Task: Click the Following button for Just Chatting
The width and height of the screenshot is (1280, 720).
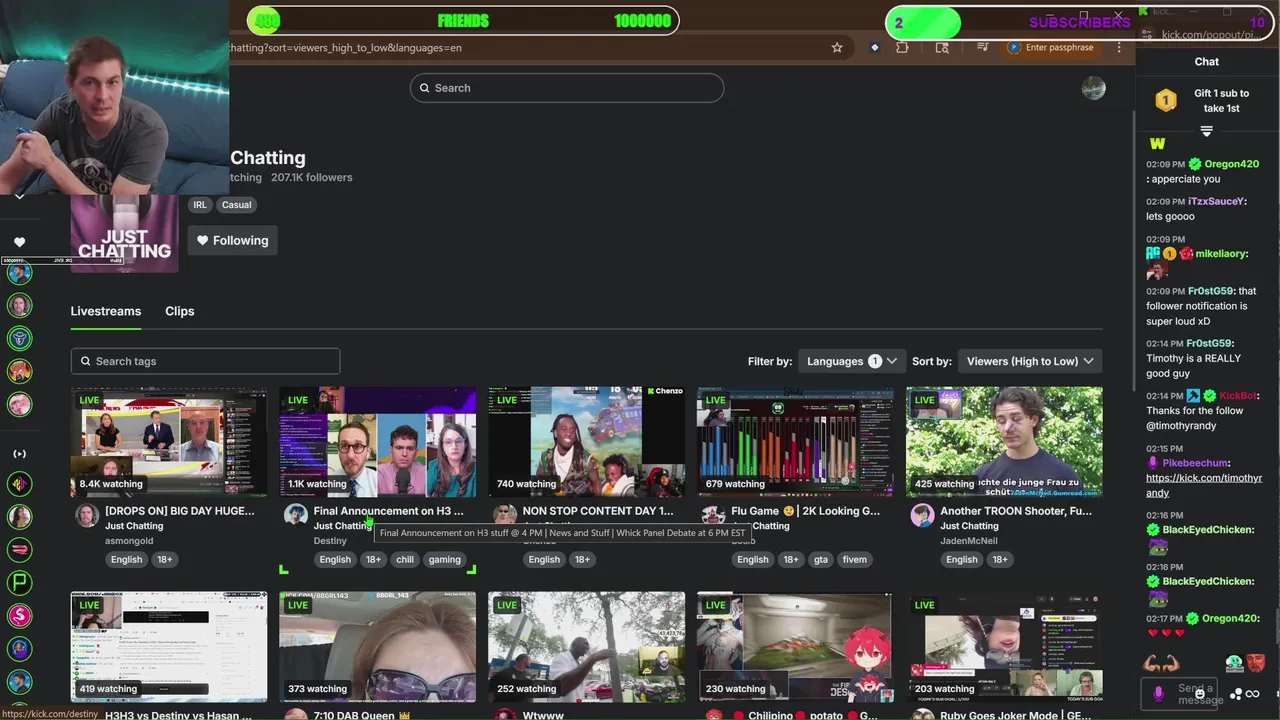Action: tap(233, 240)
